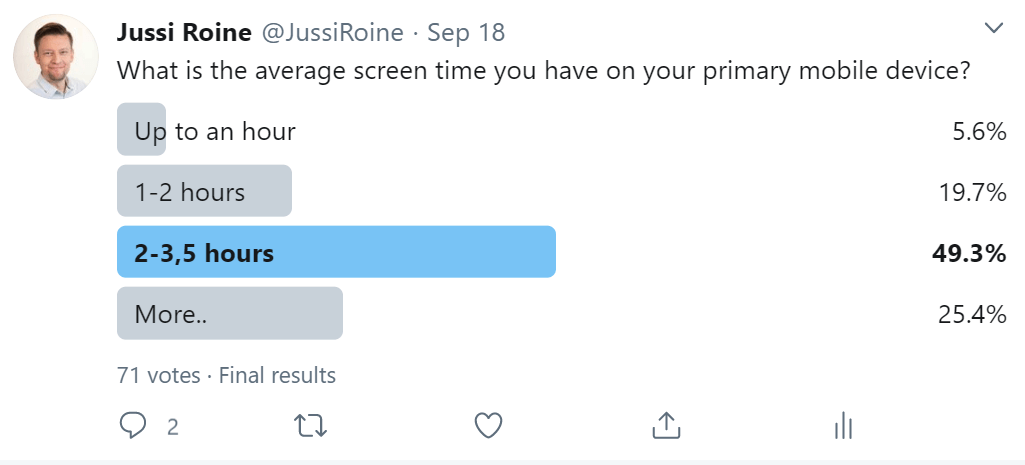The height and width of the screenshot is (465, 1025).
Task: Click the reply count number 2
Action: point(173,428)
